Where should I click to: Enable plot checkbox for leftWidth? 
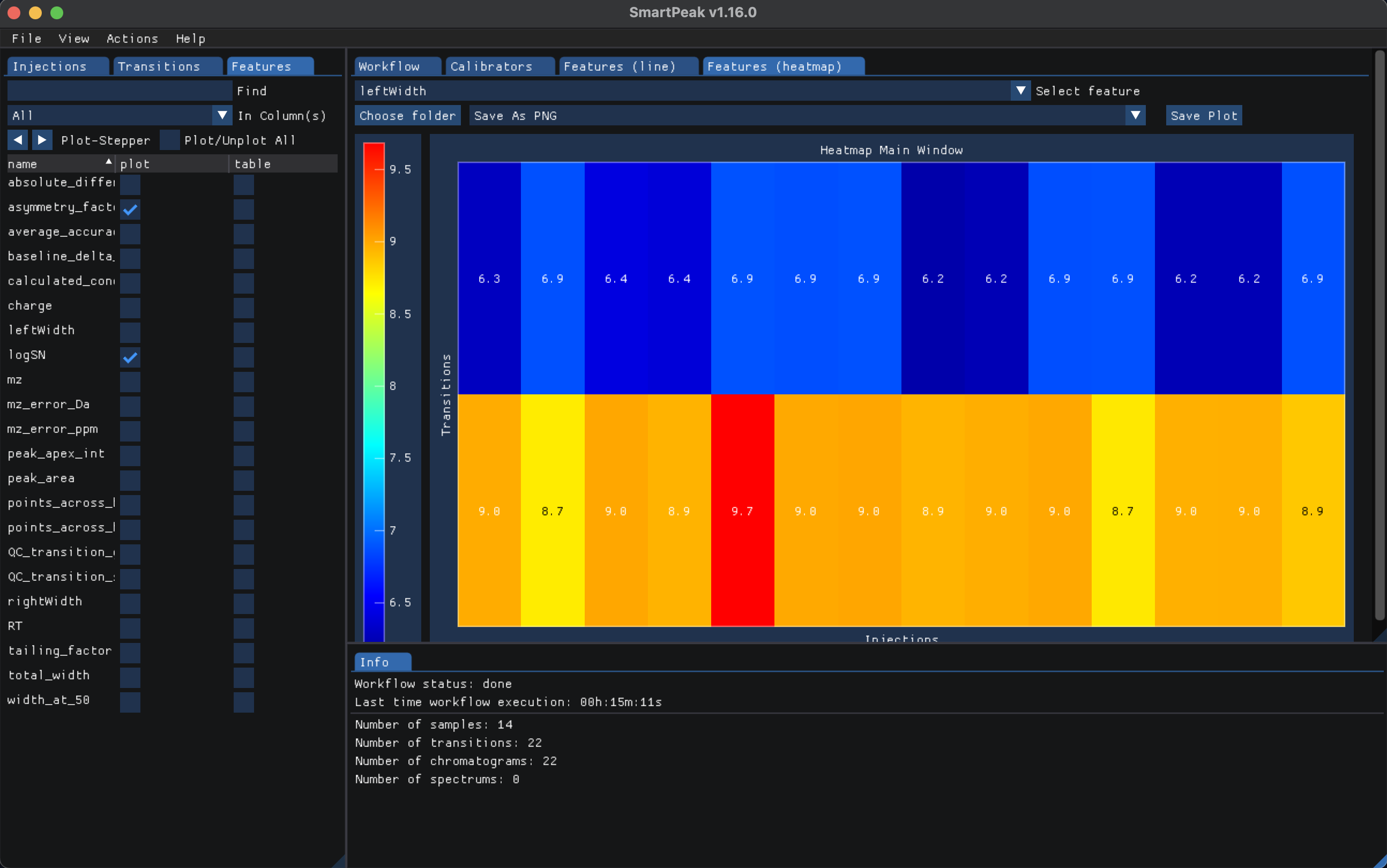pos(130,333)
